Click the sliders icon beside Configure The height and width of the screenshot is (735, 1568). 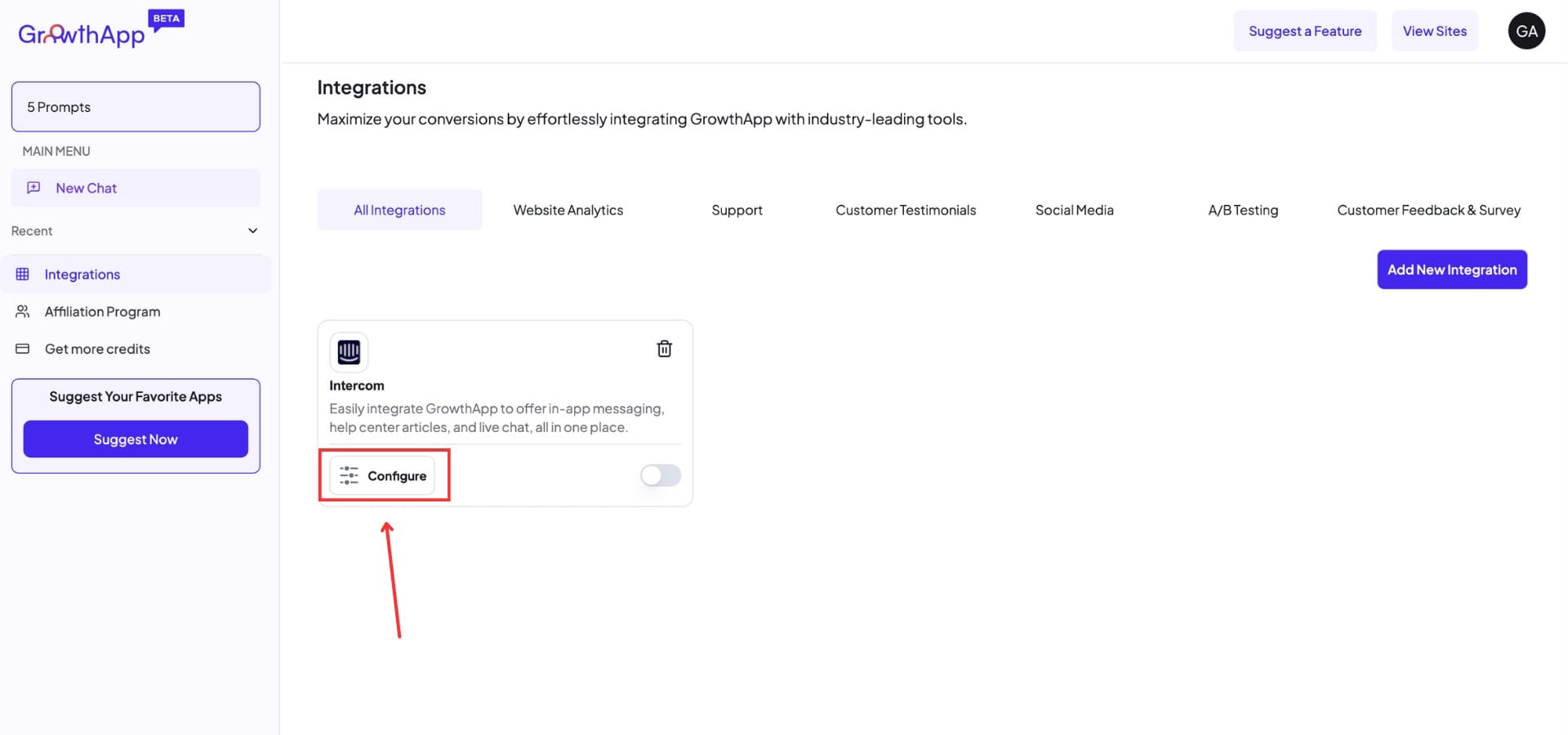[x=349, y=475]
